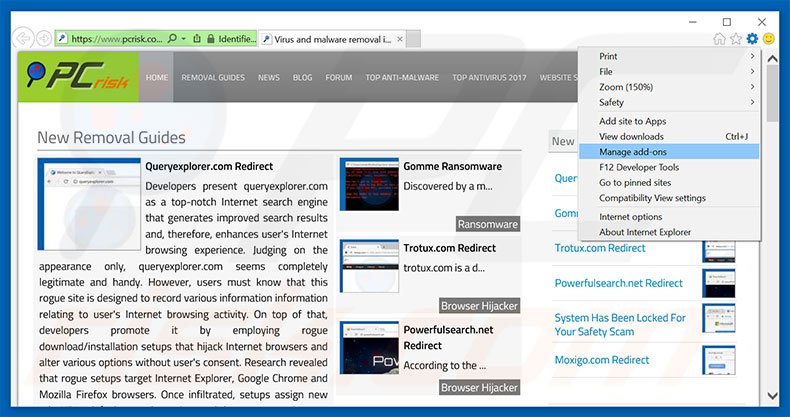Expand the Print submenu
Viewport: 790px width, 417px height.
pos(669,56)
